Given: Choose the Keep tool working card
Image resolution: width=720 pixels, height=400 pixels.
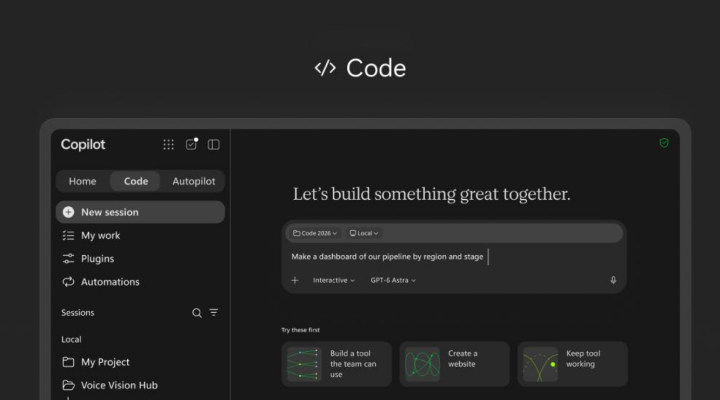Looking at the screenshot, I should pos(573,364).
